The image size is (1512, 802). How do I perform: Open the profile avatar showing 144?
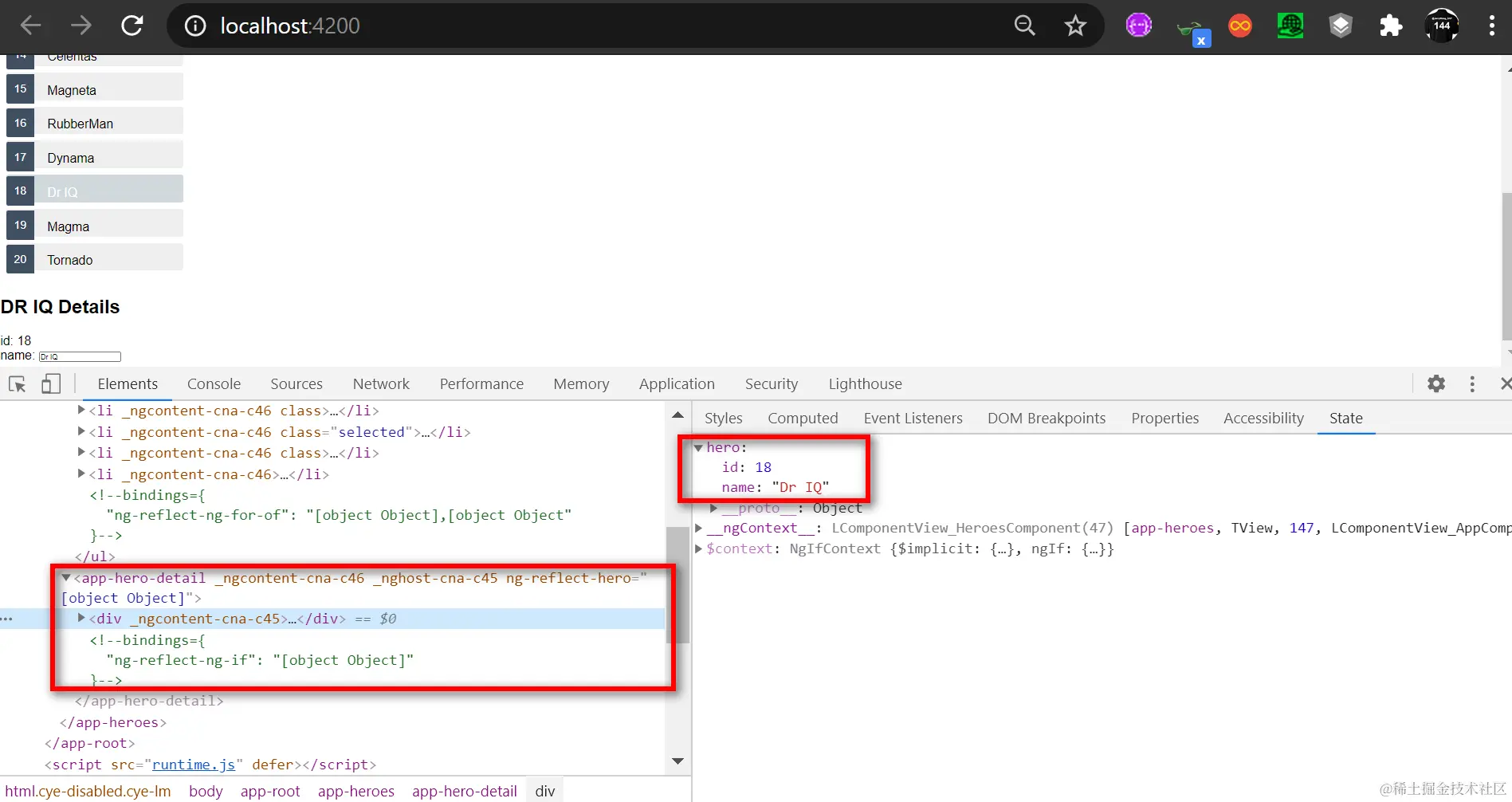pyautogui.click(x=1442, y=26)
